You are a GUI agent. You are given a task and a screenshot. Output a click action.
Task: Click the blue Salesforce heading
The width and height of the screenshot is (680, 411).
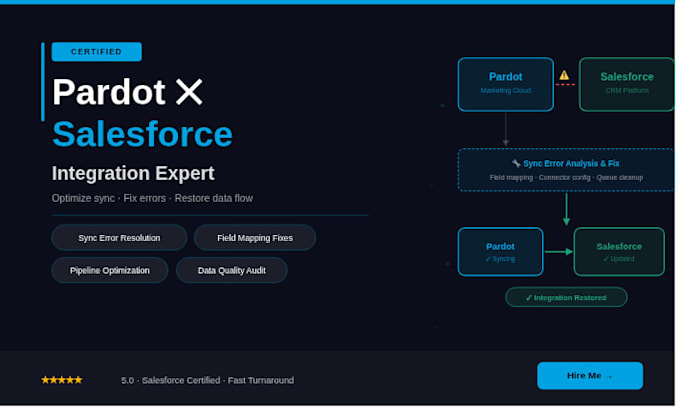(142, 134)
